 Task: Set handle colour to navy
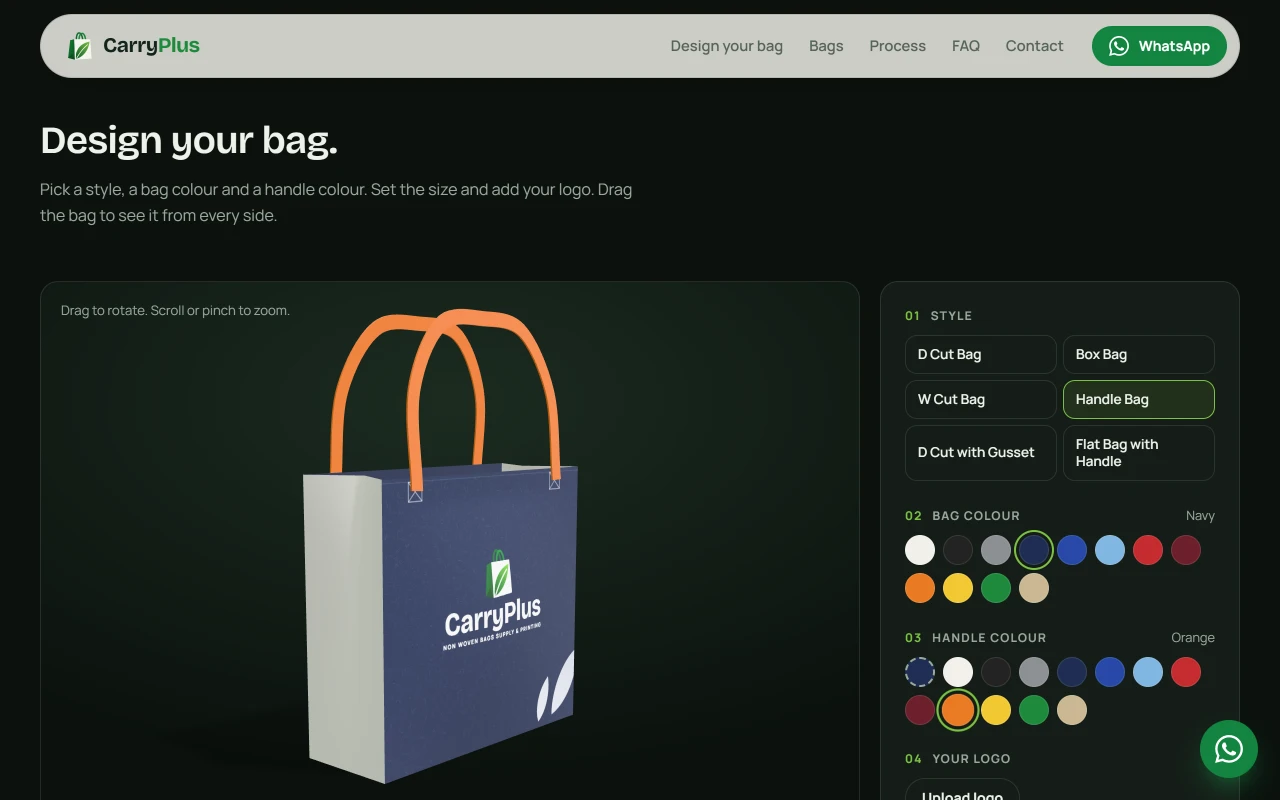[x=1072, y=672]
